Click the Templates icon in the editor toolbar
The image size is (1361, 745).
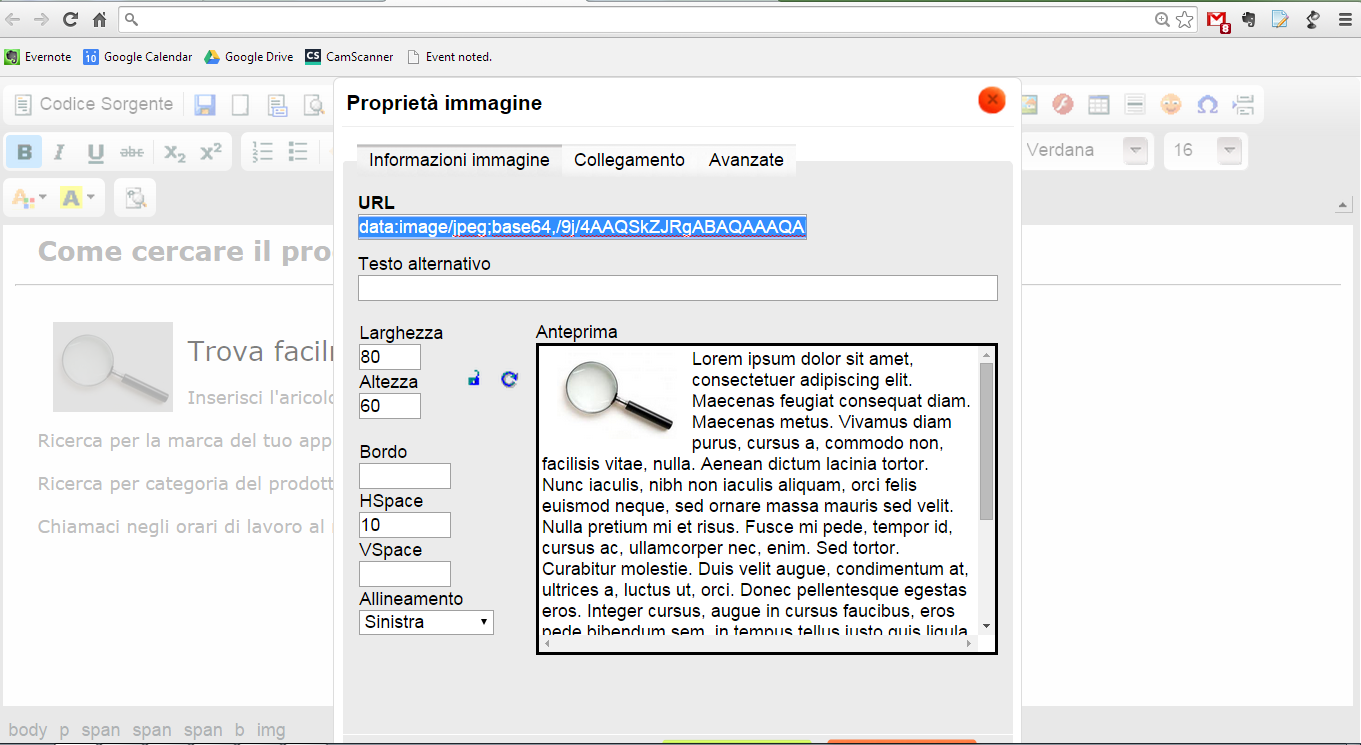pyautogui.click(x=277, y=105)
